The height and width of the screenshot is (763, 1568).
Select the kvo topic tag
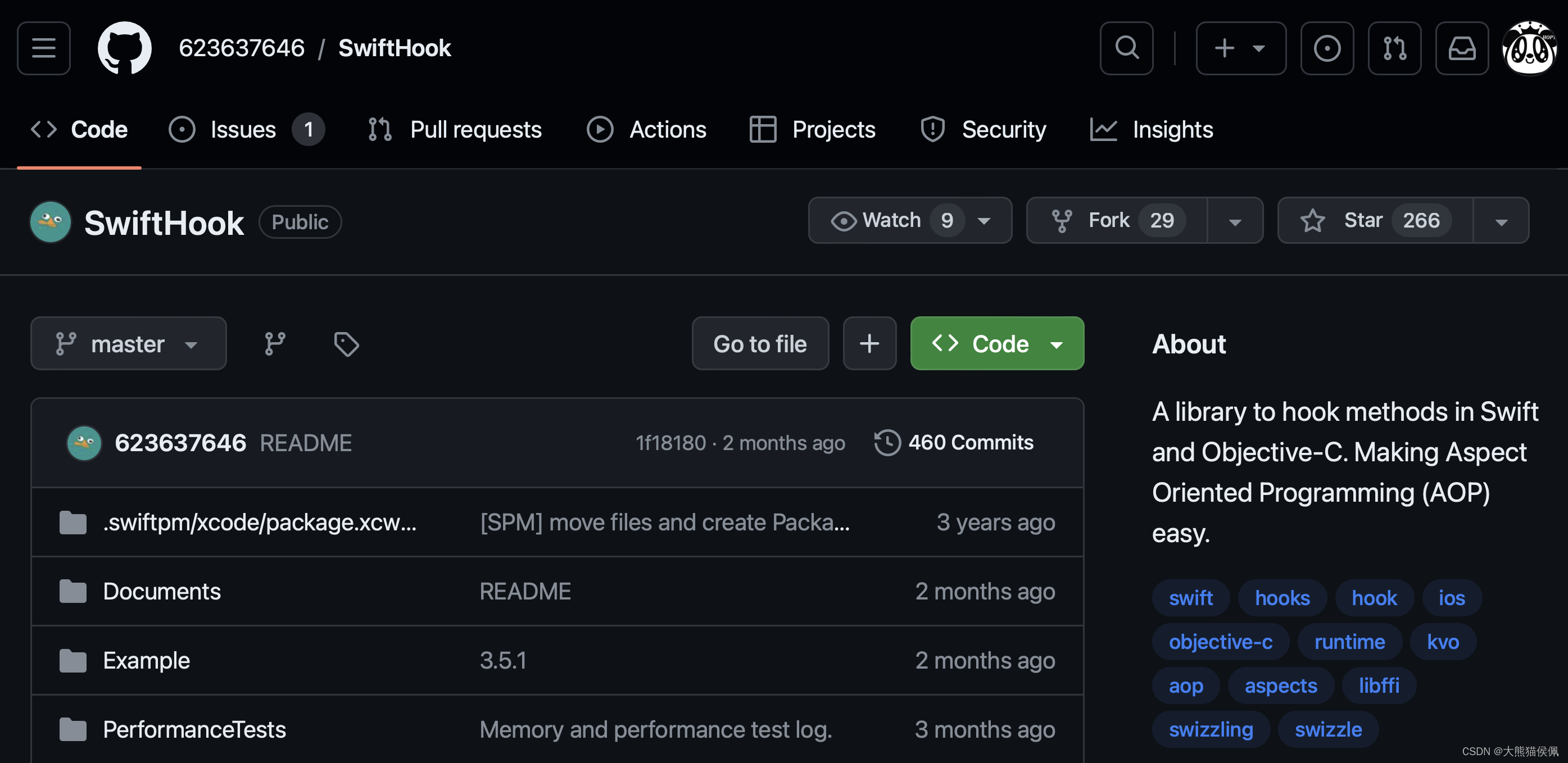1443,642
